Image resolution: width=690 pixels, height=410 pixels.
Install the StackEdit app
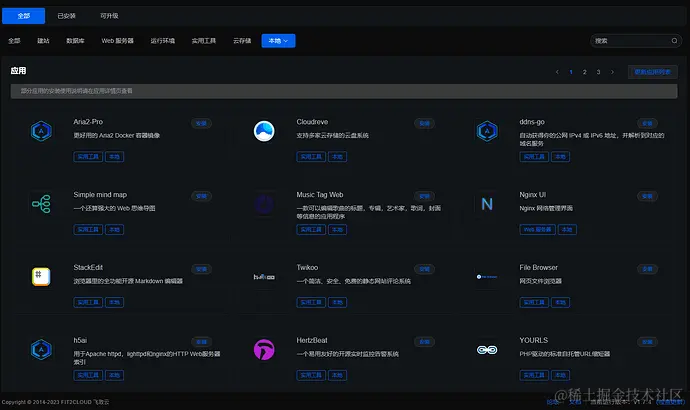click(x=202, y=269)
